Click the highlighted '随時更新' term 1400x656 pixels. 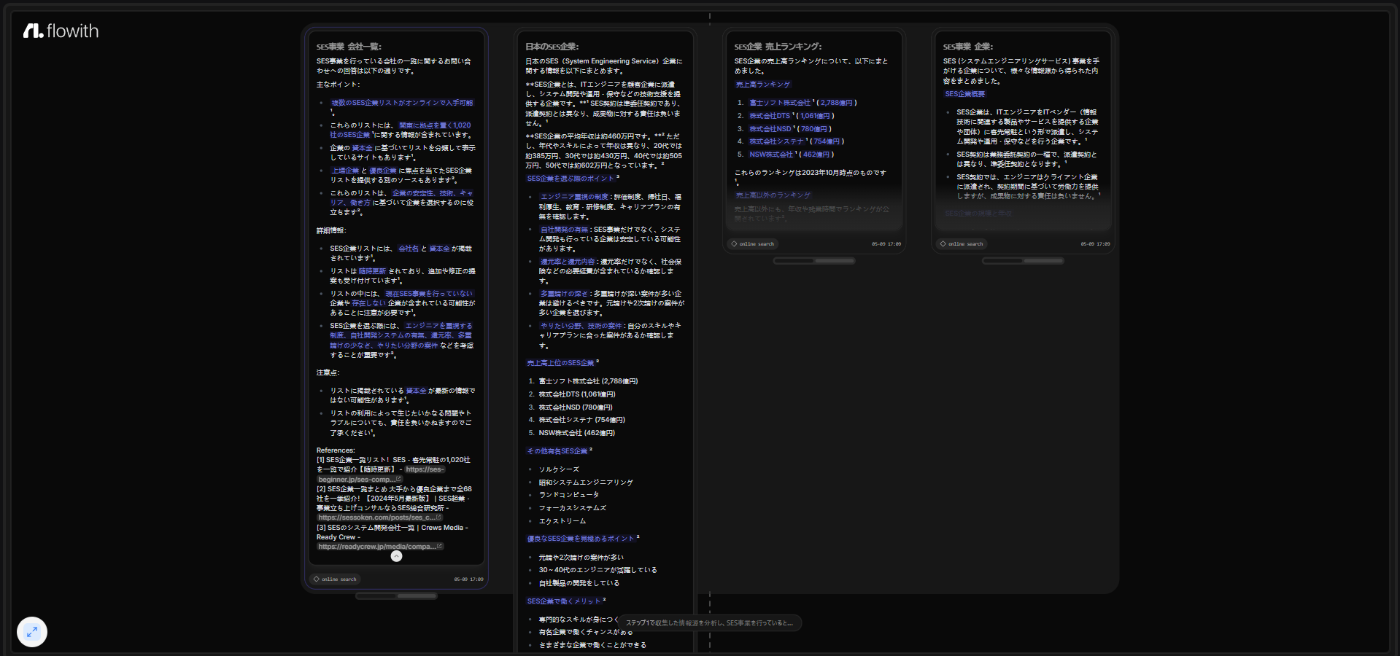(372, 270)
